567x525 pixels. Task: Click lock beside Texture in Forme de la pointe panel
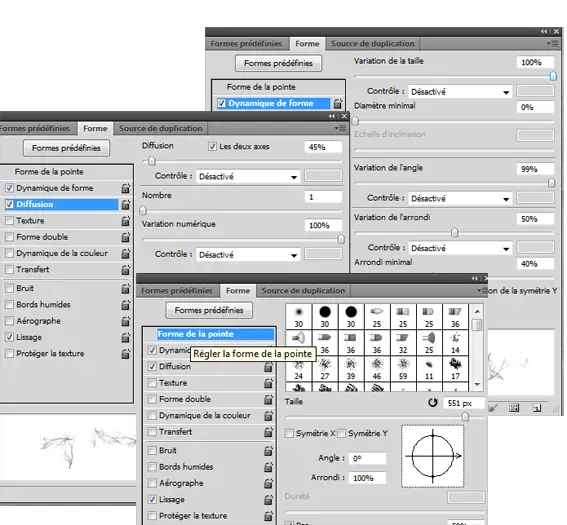pos(268,383)
